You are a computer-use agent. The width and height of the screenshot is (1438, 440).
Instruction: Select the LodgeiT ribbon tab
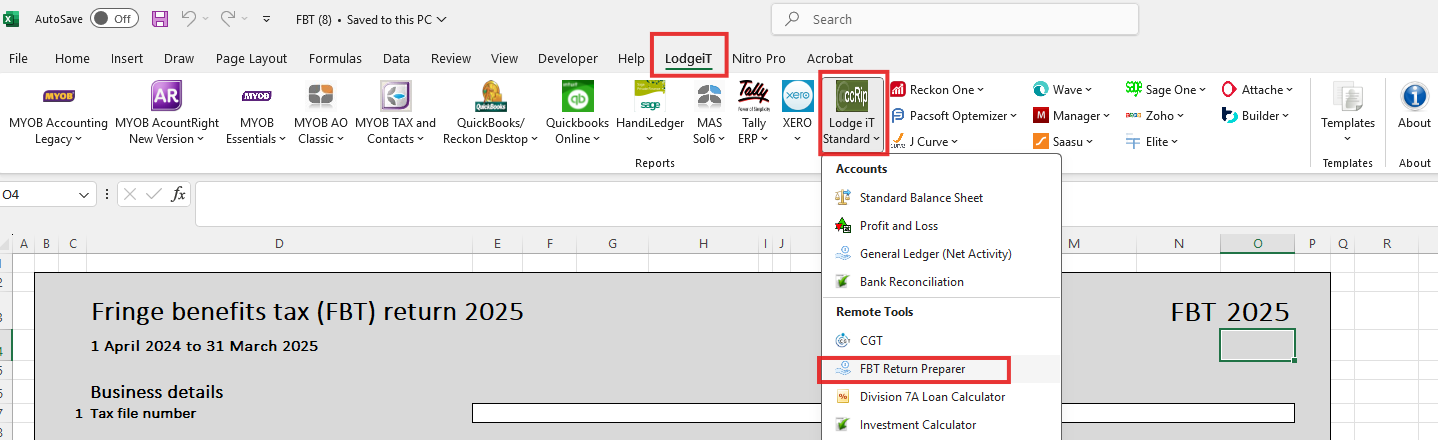[689, 59]
